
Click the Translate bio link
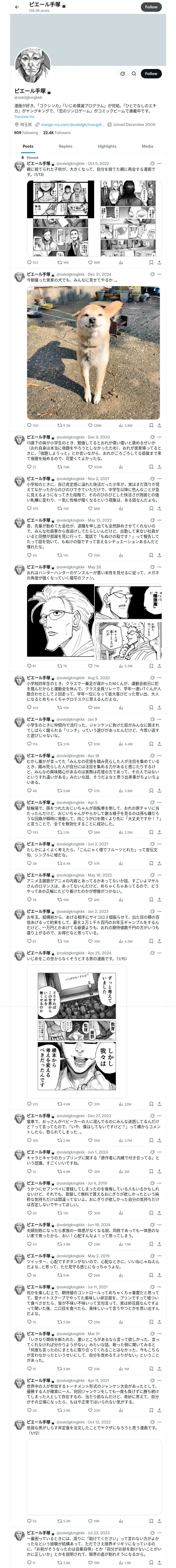pyautogui.click(x=25, y=116)
